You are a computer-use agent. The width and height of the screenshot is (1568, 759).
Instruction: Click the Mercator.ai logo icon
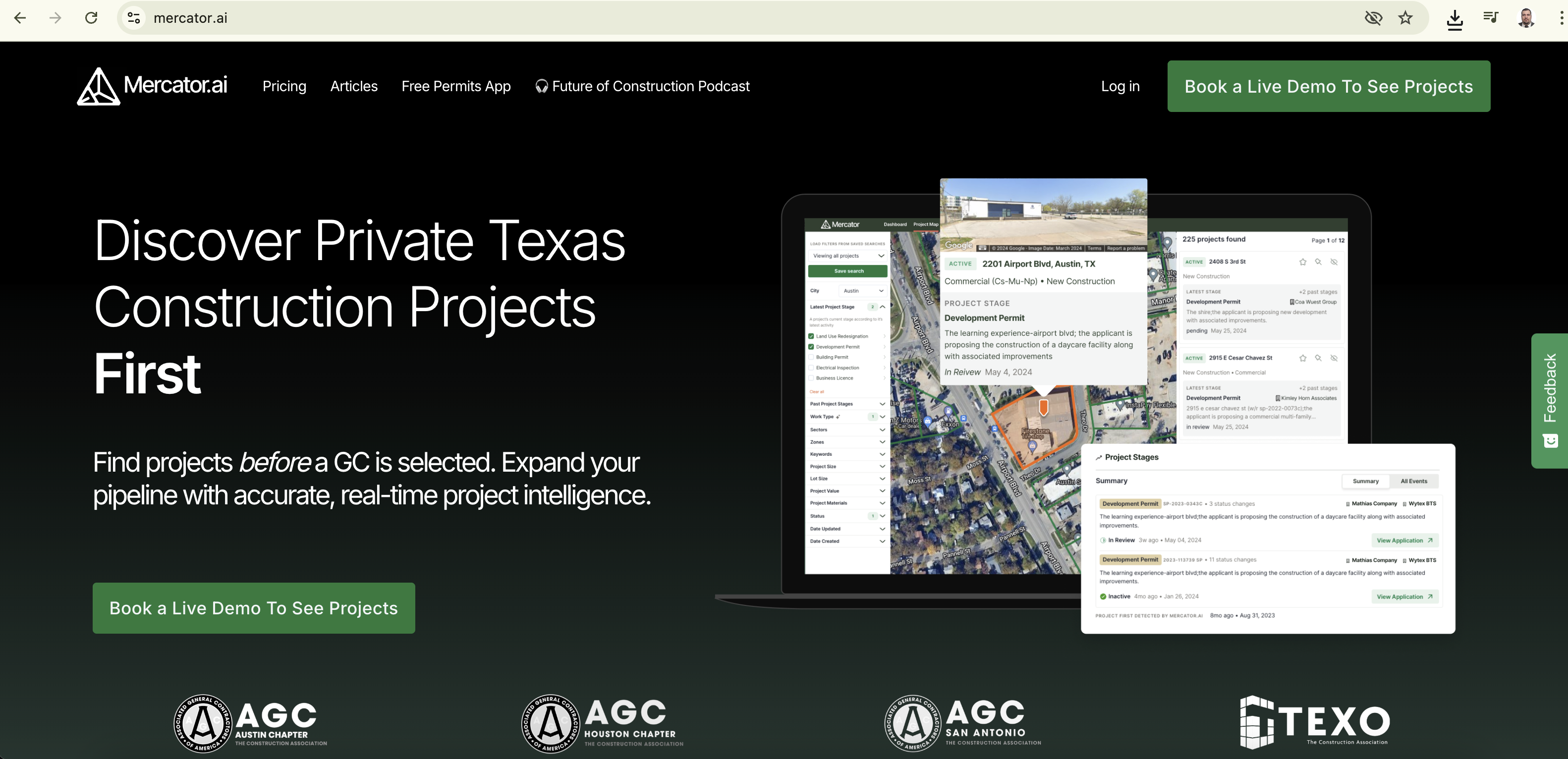pyautogui.click(x=98, y=86)
